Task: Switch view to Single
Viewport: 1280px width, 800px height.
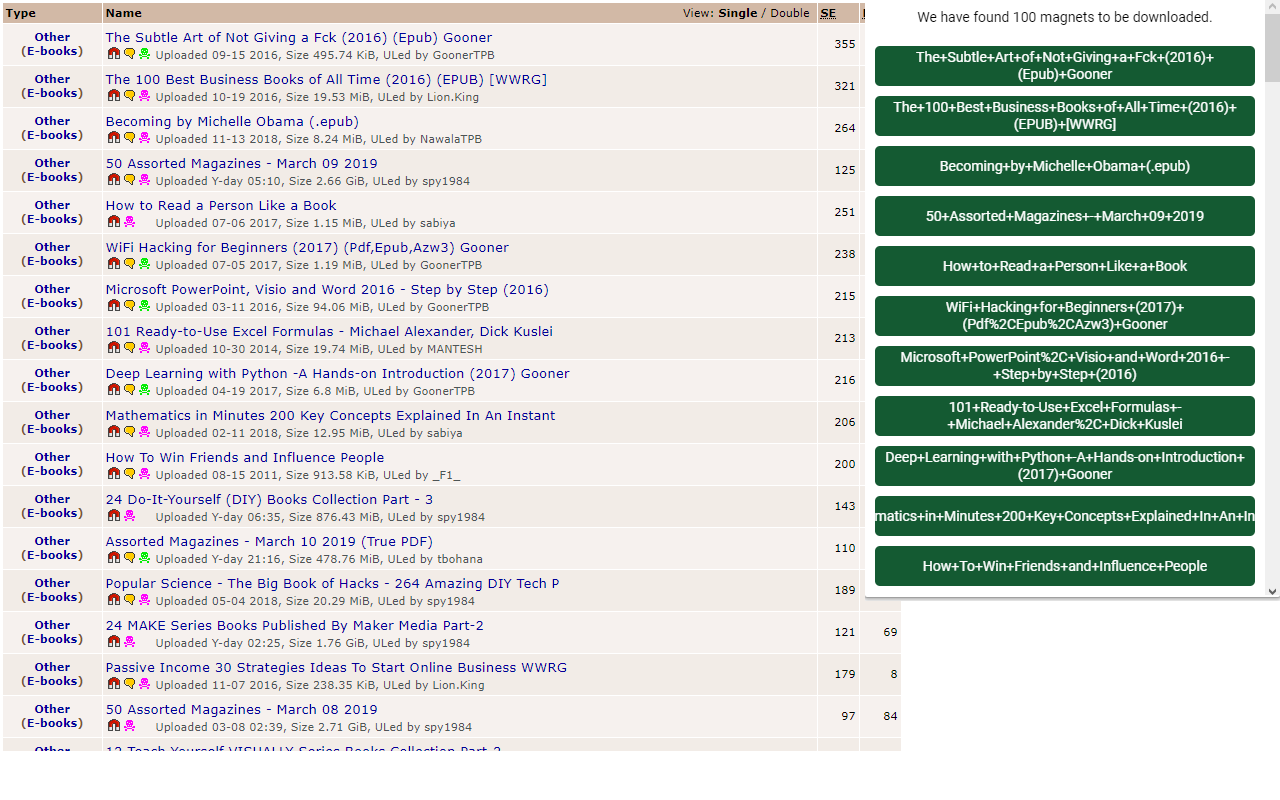Action: tap(738, 13)
